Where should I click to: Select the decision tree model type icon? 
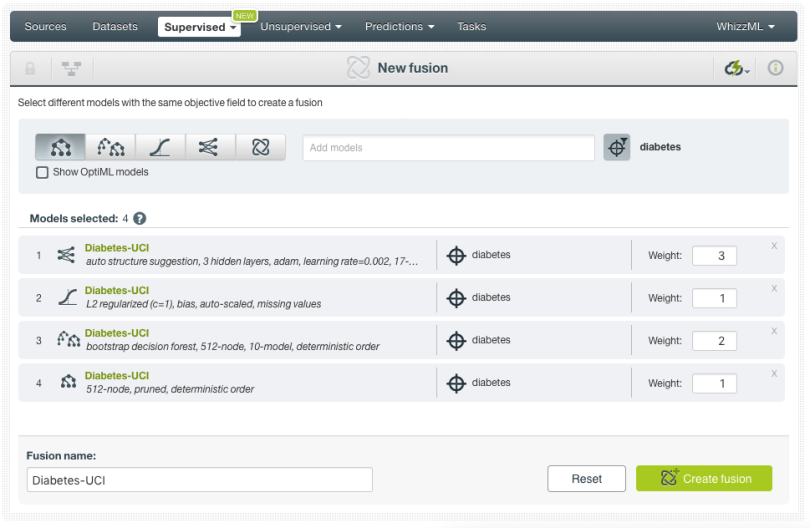pos(60,147)
